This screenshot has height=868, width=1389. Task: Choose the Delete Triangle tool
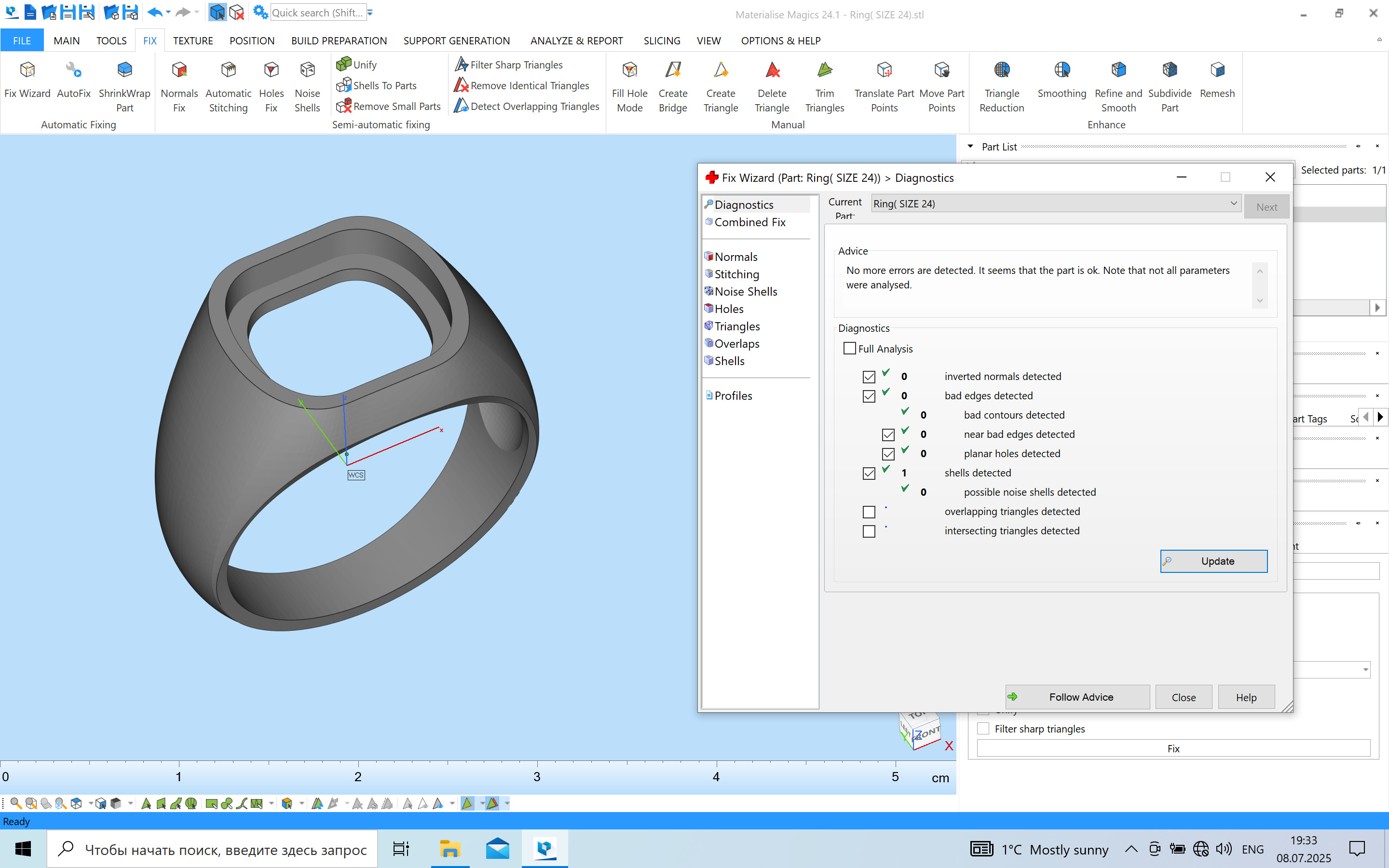pos(771,86)
